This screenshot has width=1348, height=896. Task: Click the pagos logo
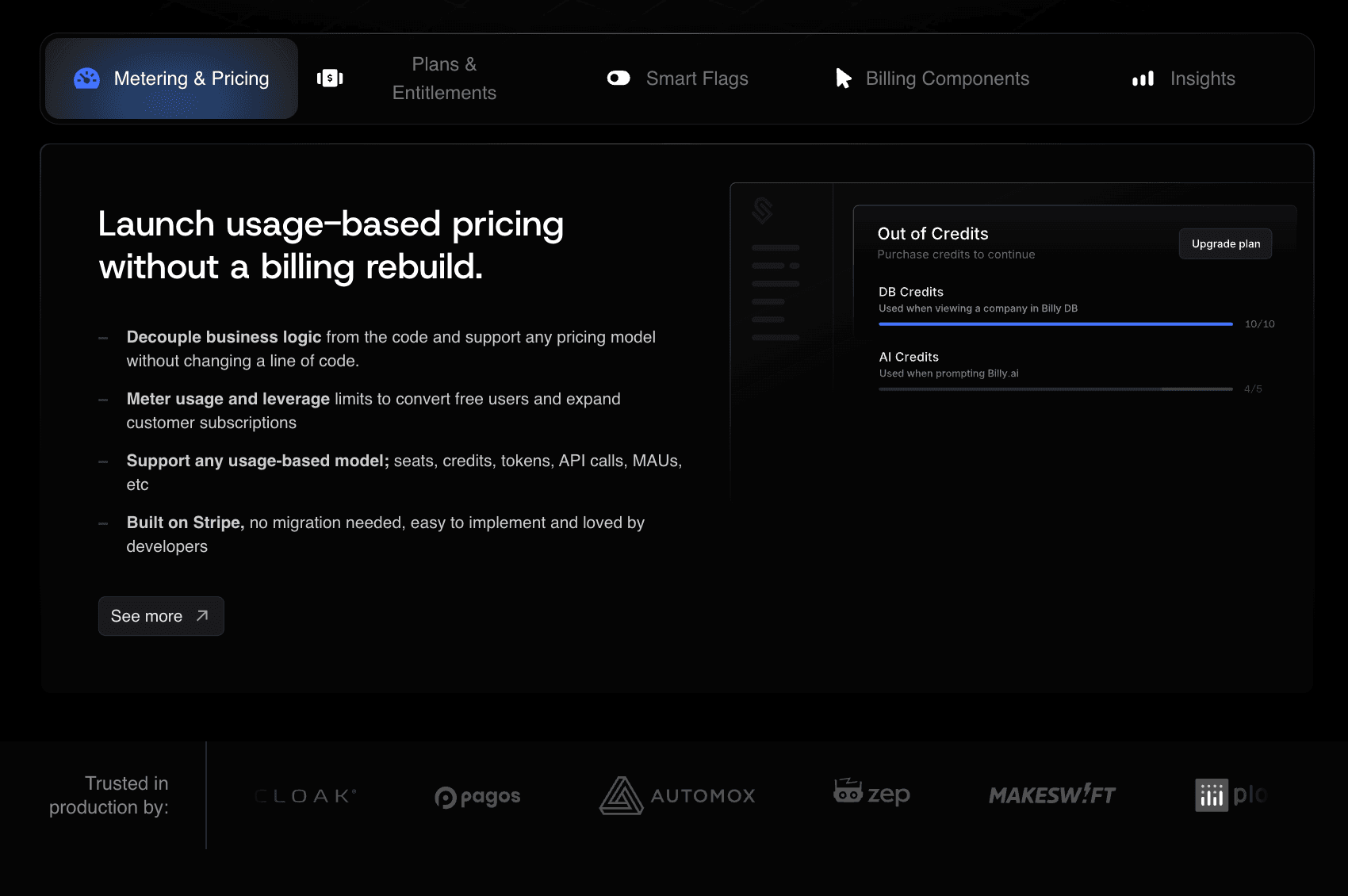pos(477,796)
